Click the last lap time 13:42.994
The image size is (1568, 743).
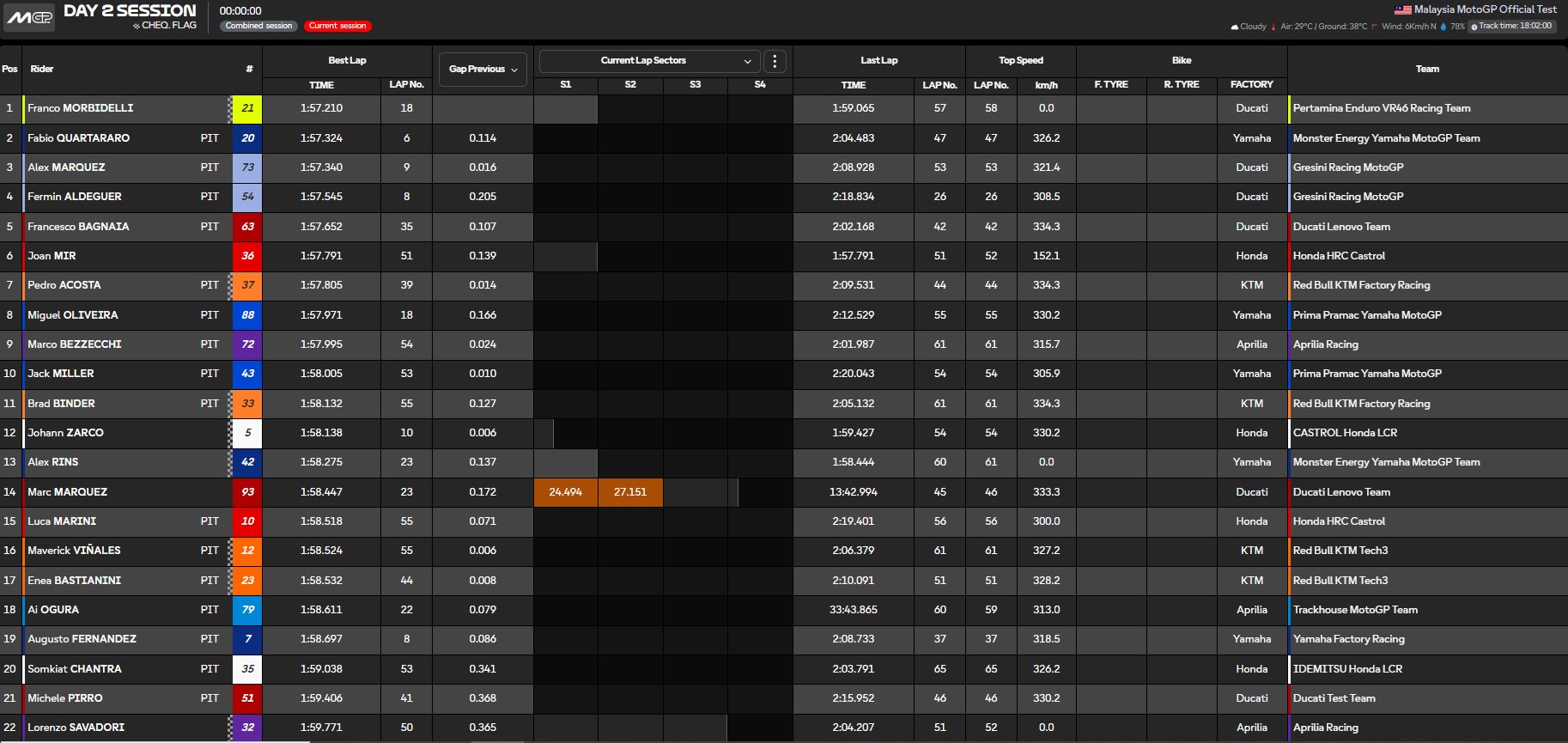click(854, 492)
